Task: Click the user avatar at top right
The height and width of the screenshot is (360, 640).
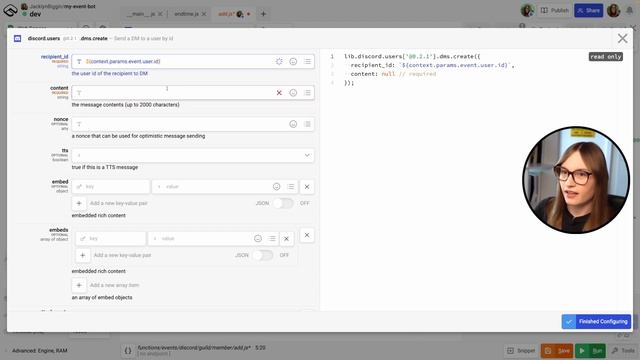Action: pos(613,11)
